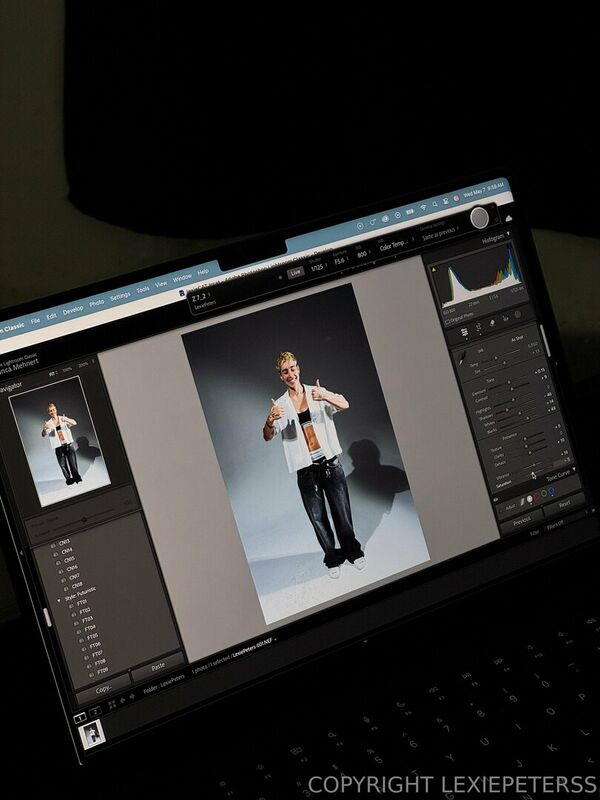Image resolution: width=600 pixels, height=800 pixels.
Task: Click the Exposure slider handle
Action: pyautogui.click(x=509, y=382)
